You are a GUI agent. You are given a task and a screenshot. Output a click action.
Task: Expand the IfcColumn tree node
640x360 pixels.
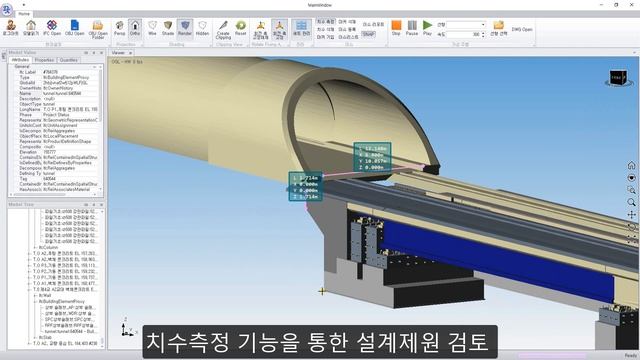pos(35,247)
